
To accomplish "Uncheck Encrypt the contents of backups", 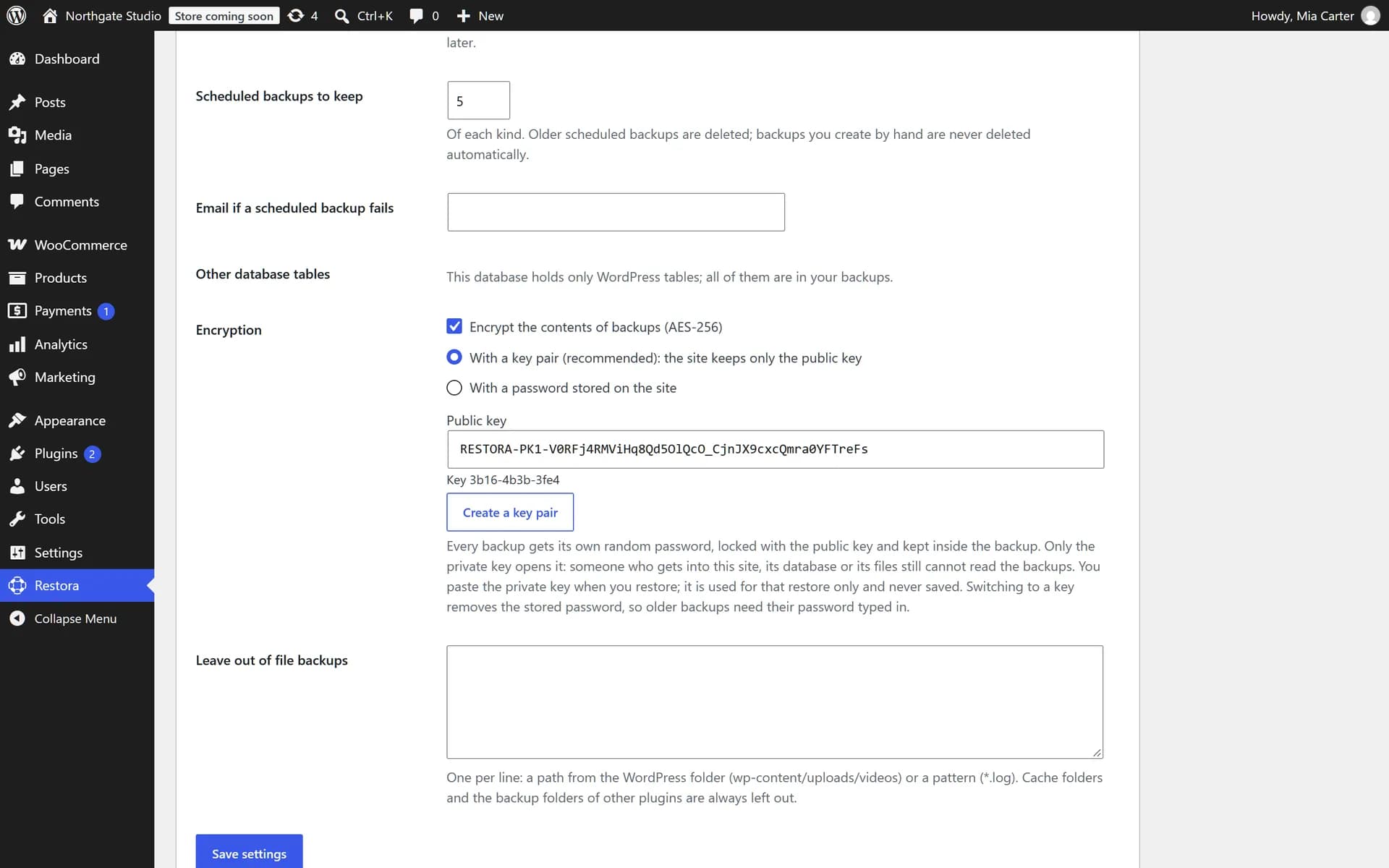I will (x=454, y=326).
